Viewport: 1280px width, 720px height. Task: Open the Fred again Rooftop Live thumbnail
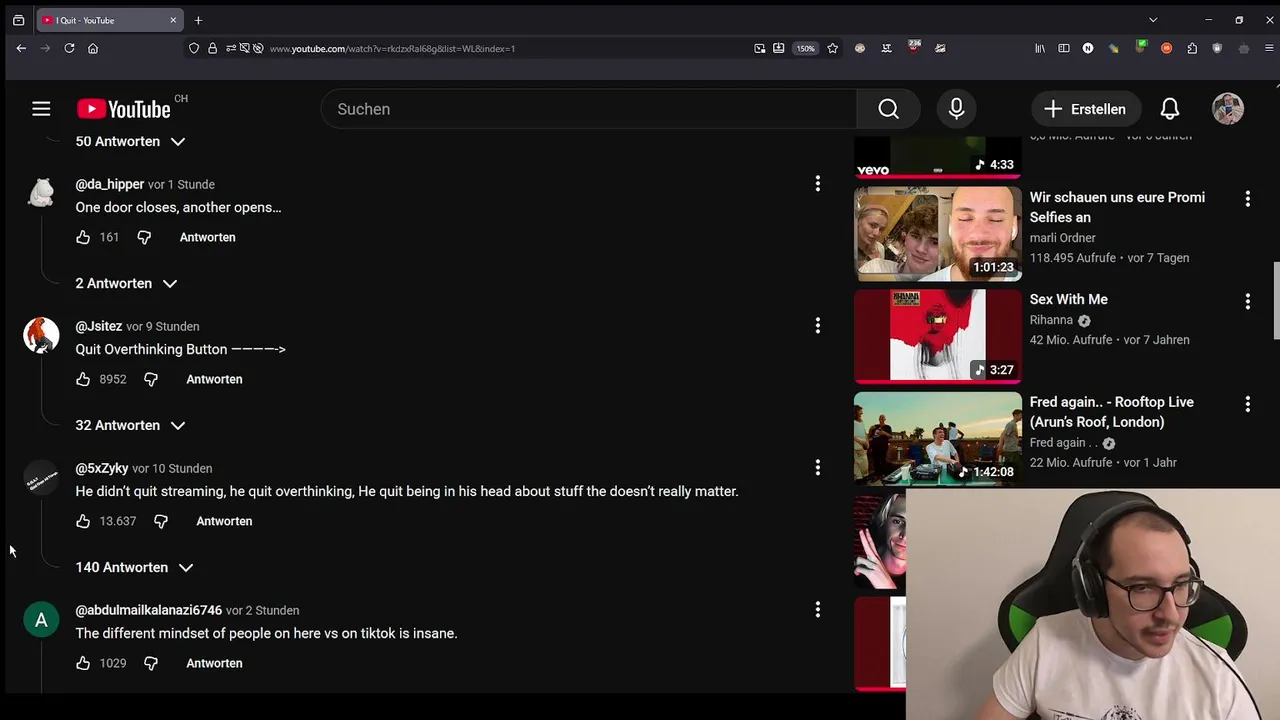pyautogui.click(x=938, y=439)
